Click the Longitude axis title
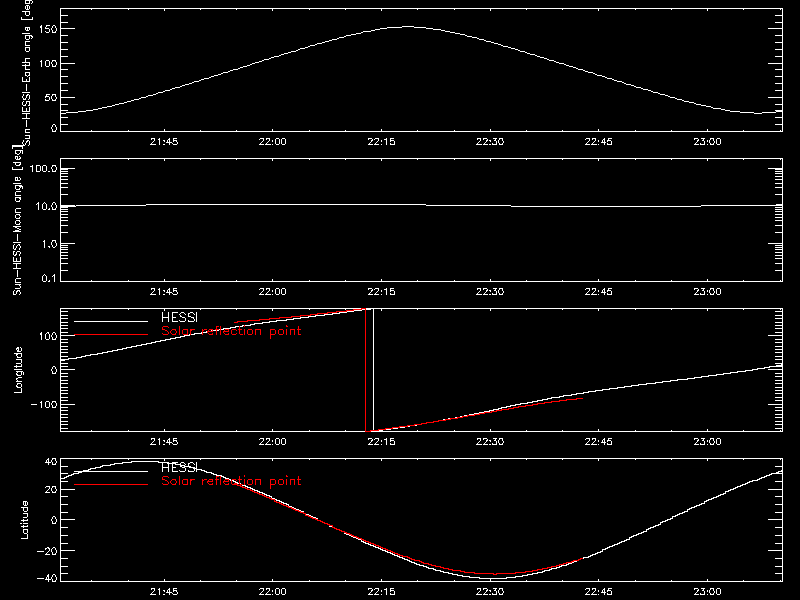800x600 pixels. (x=18, y=370)
